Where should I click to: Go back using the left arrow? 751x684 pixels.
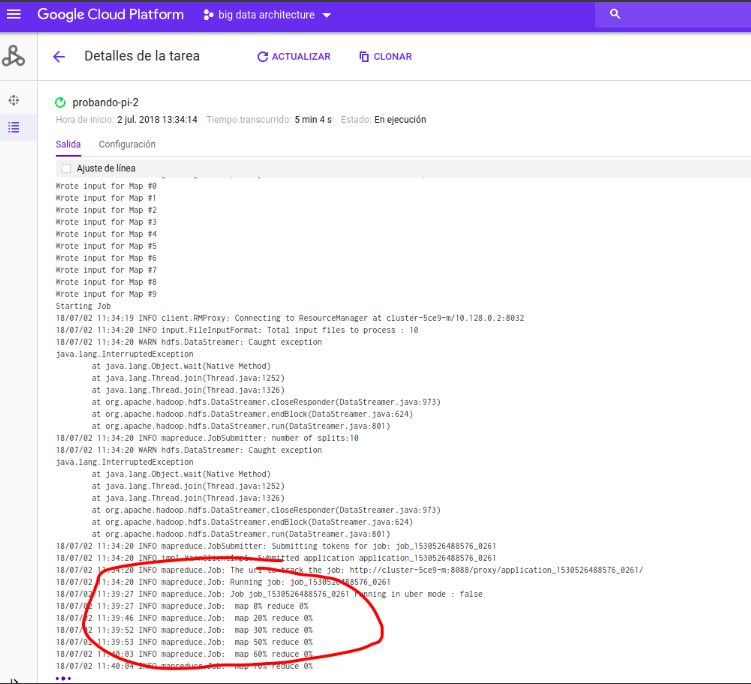click(x=59, y=57)
